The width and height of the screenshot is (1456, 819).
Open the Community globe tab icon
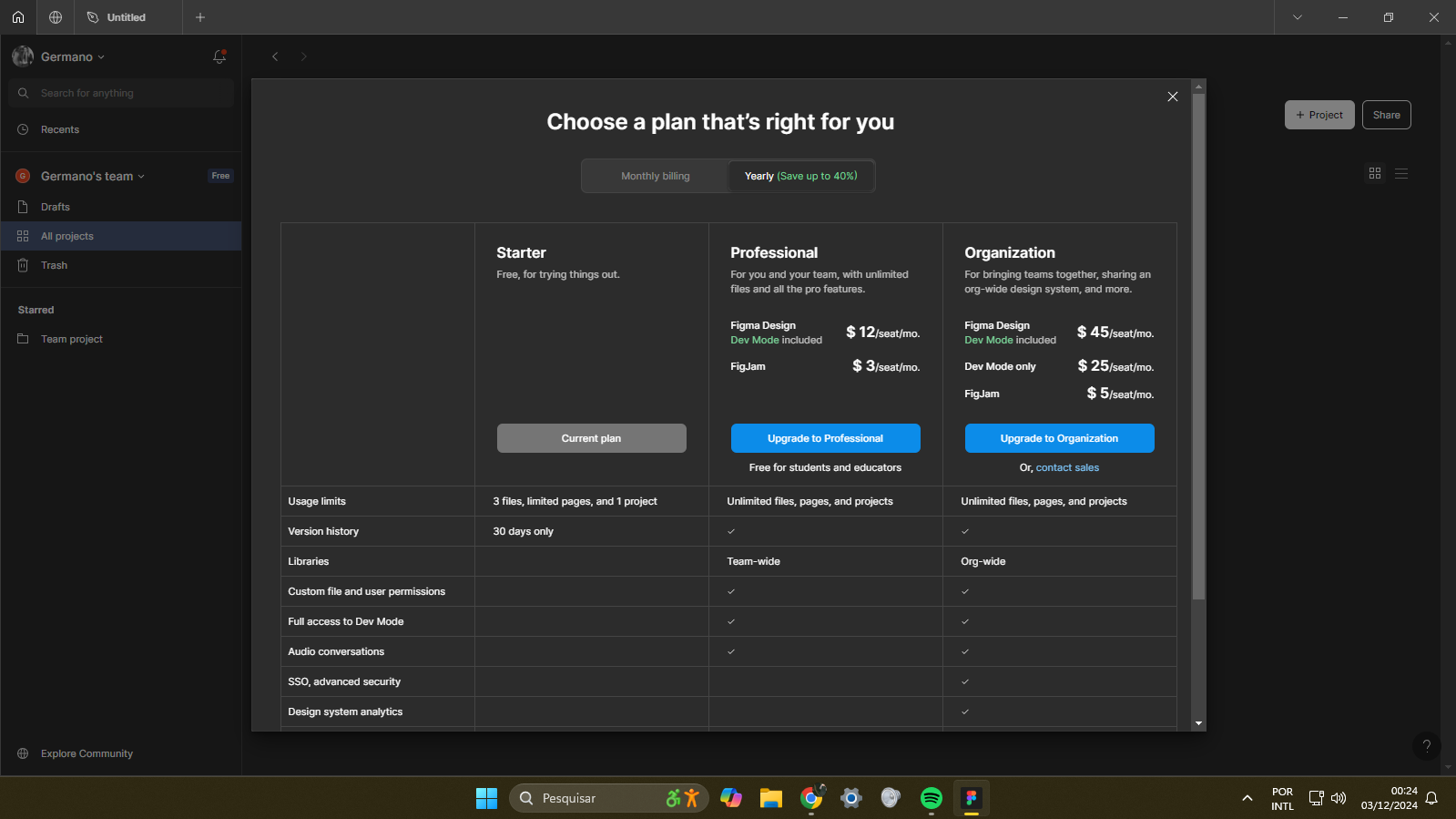(56, 17)
